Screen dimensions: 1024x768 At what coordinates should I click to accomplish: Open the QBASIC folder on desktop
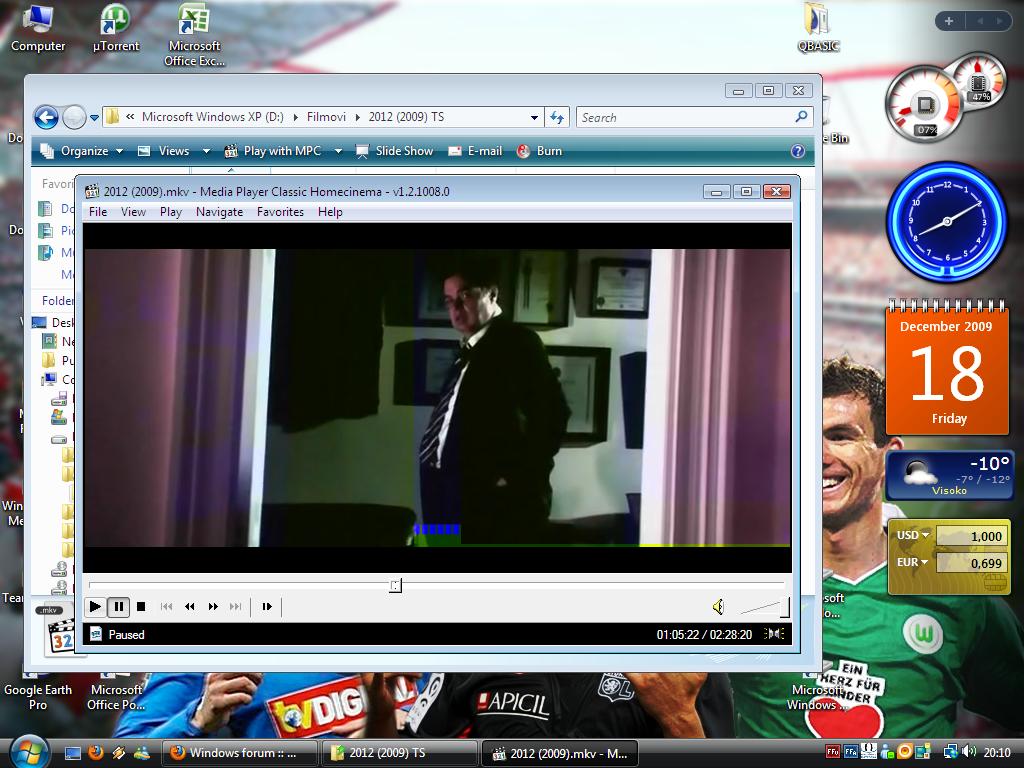pyautogui.click(x=818, y=28)
